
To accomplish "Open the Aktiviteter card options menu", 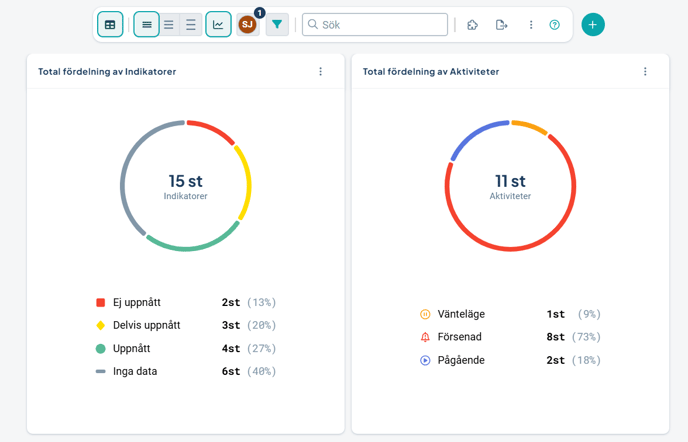I will [645, 72].
